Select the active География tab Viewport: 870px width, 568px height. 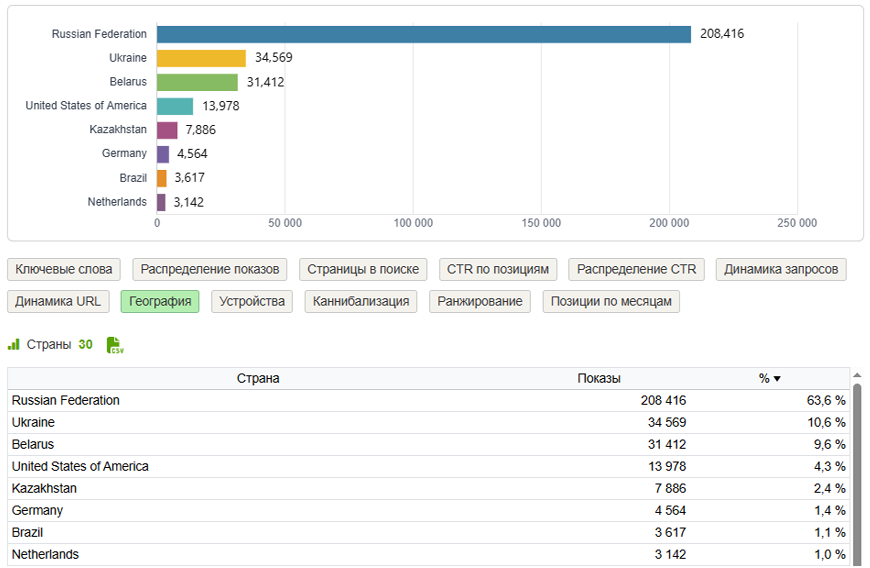click(159, 301)
